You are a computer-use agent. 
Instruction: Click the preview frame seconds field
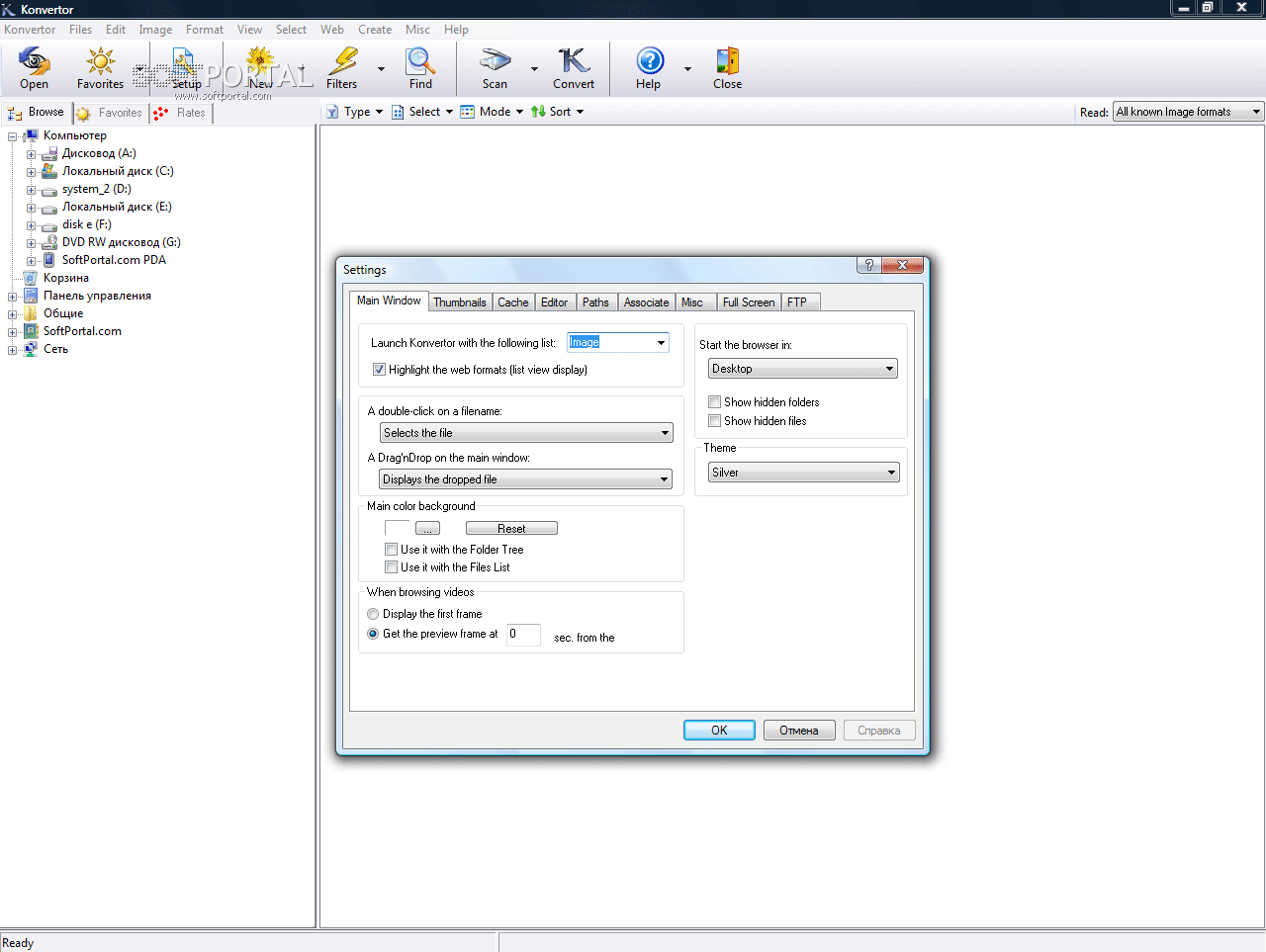(523, 635)
